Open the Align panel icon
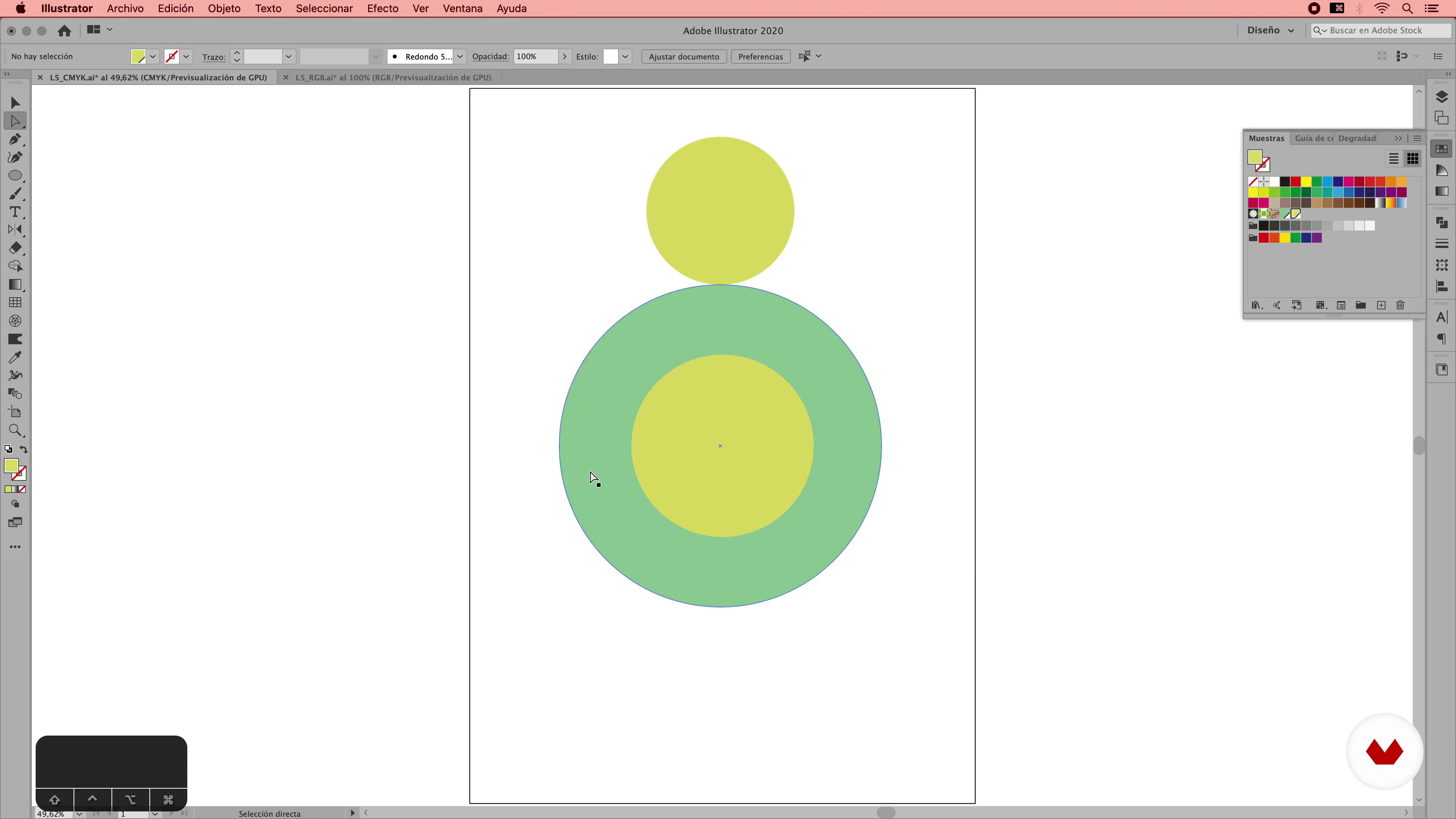 coord(1441,287)
